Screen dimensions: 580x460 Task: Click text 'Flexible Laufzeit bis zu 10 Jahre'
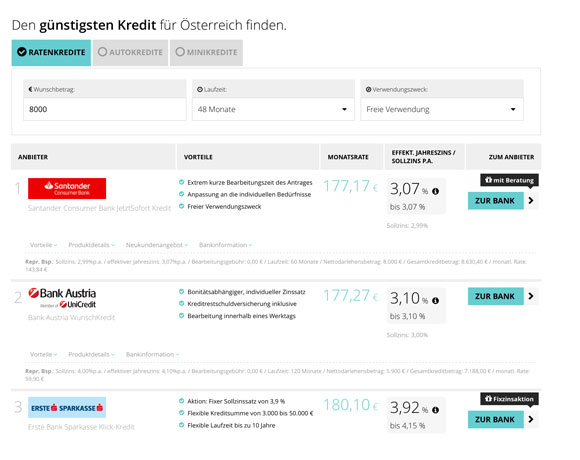point(231,425)
